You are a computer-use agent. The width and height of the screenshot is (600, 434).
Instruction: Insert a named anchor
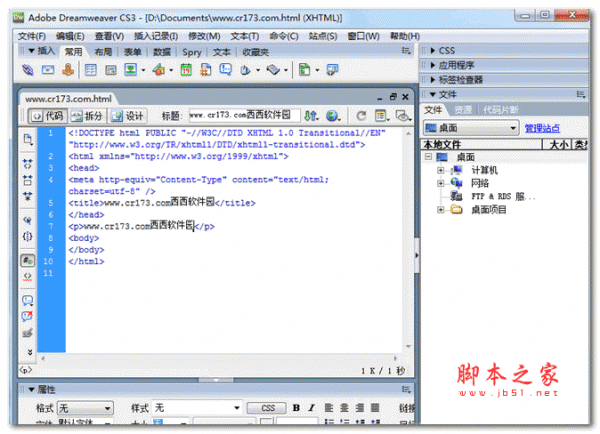(68, 70)
